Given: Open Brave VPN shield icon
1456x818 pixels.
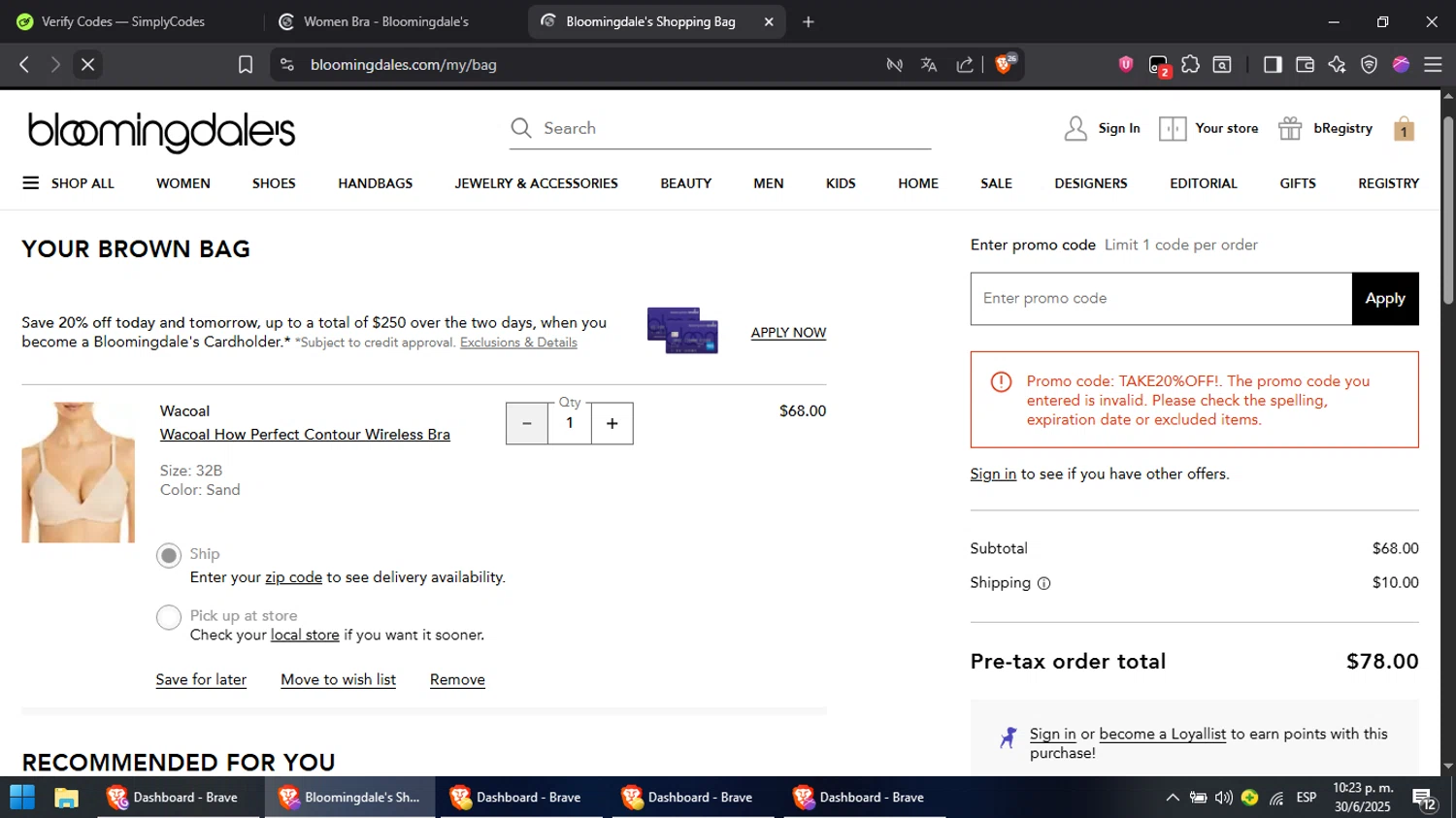Looking at the screenshot, I should pyautogui.click(x=1369, y=65).
